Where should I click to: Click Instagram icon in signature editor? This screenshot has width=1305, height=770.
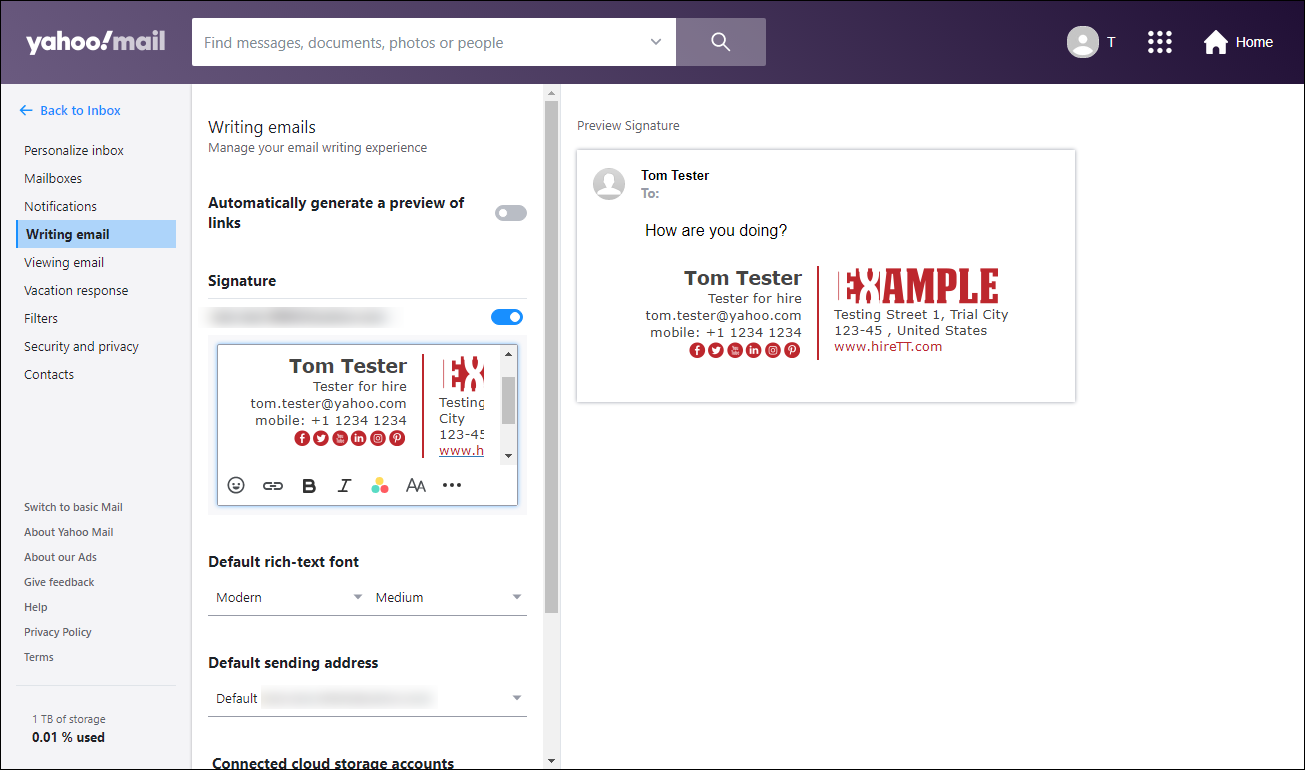point(378,438)
